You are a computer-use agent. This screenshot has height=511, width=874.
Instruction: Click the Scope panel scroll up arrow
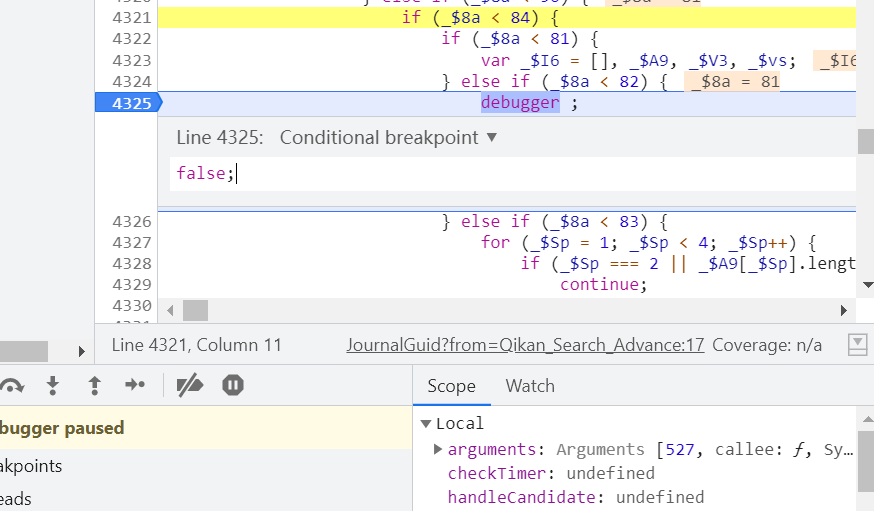pos(868,419)
